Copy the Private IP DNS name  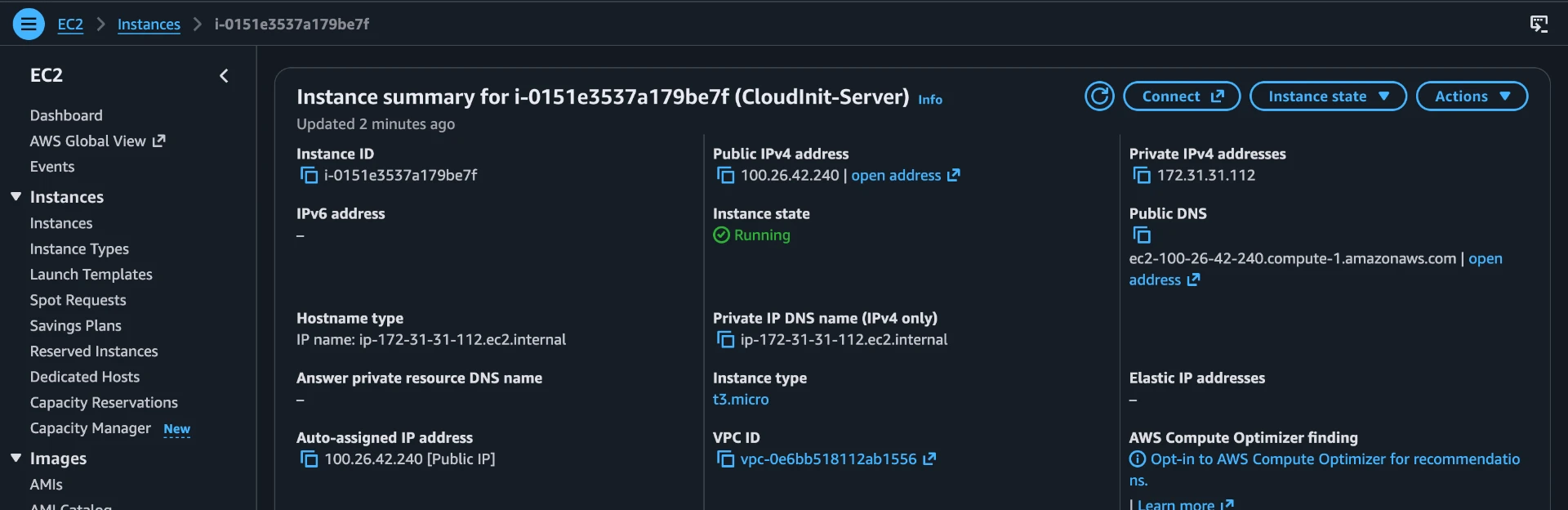coord(725,340)
